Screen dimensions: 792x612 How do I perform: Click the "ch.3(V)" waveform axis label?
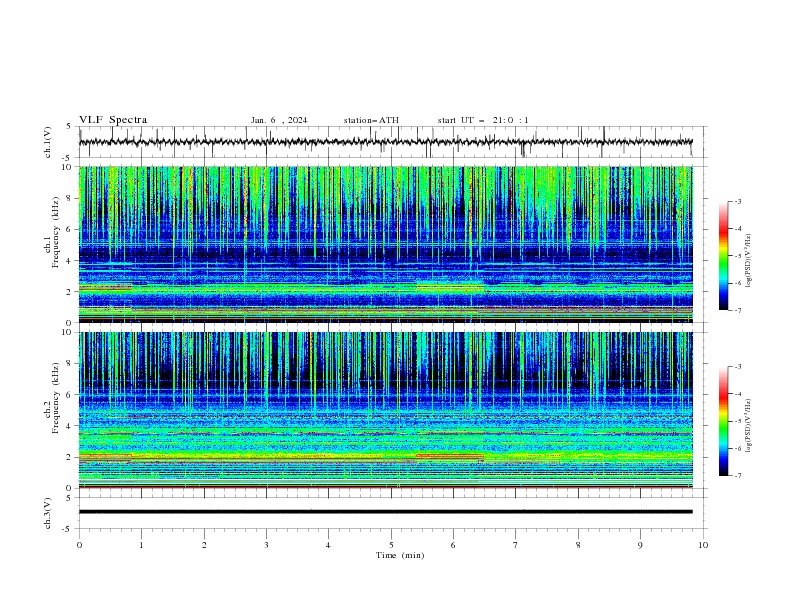click(48, 513)
